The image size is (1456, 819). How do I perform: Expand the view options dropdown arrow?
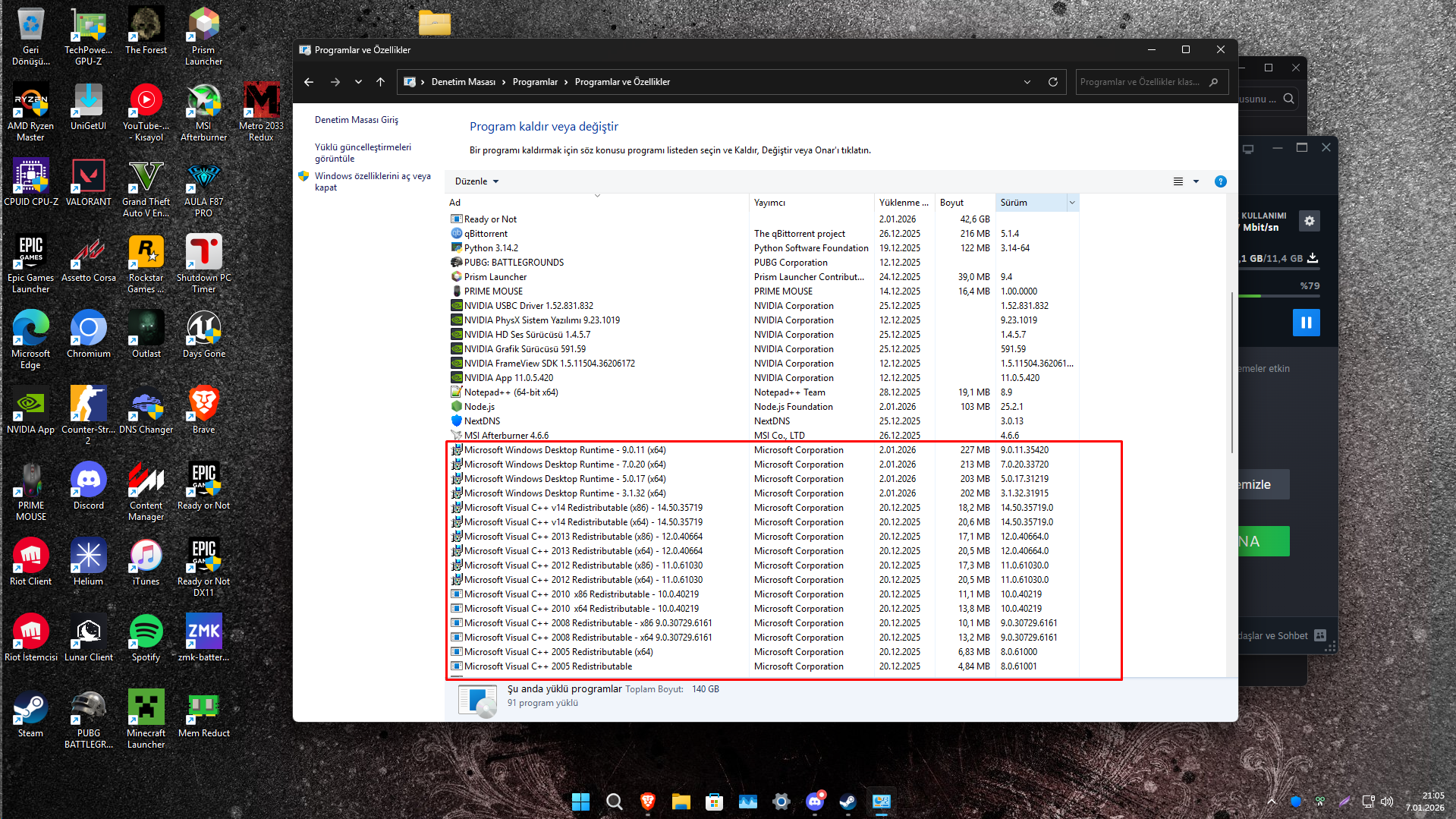click(1196, 181)
